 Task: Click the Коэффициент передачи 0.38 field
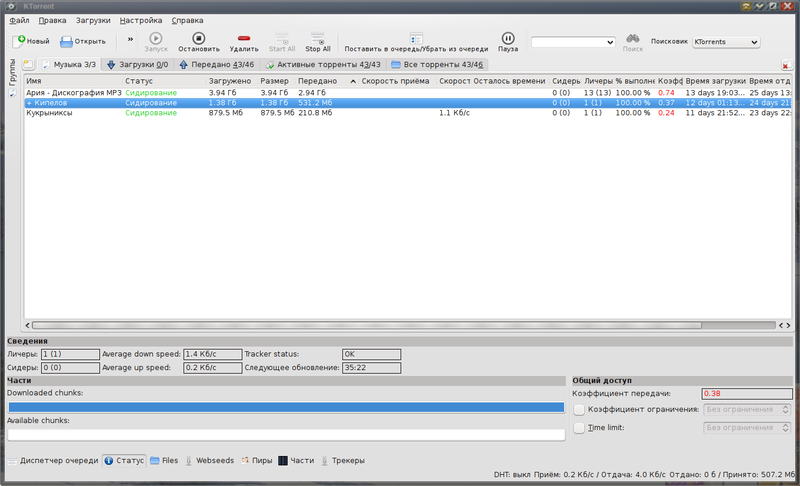[x=747, y=393]
